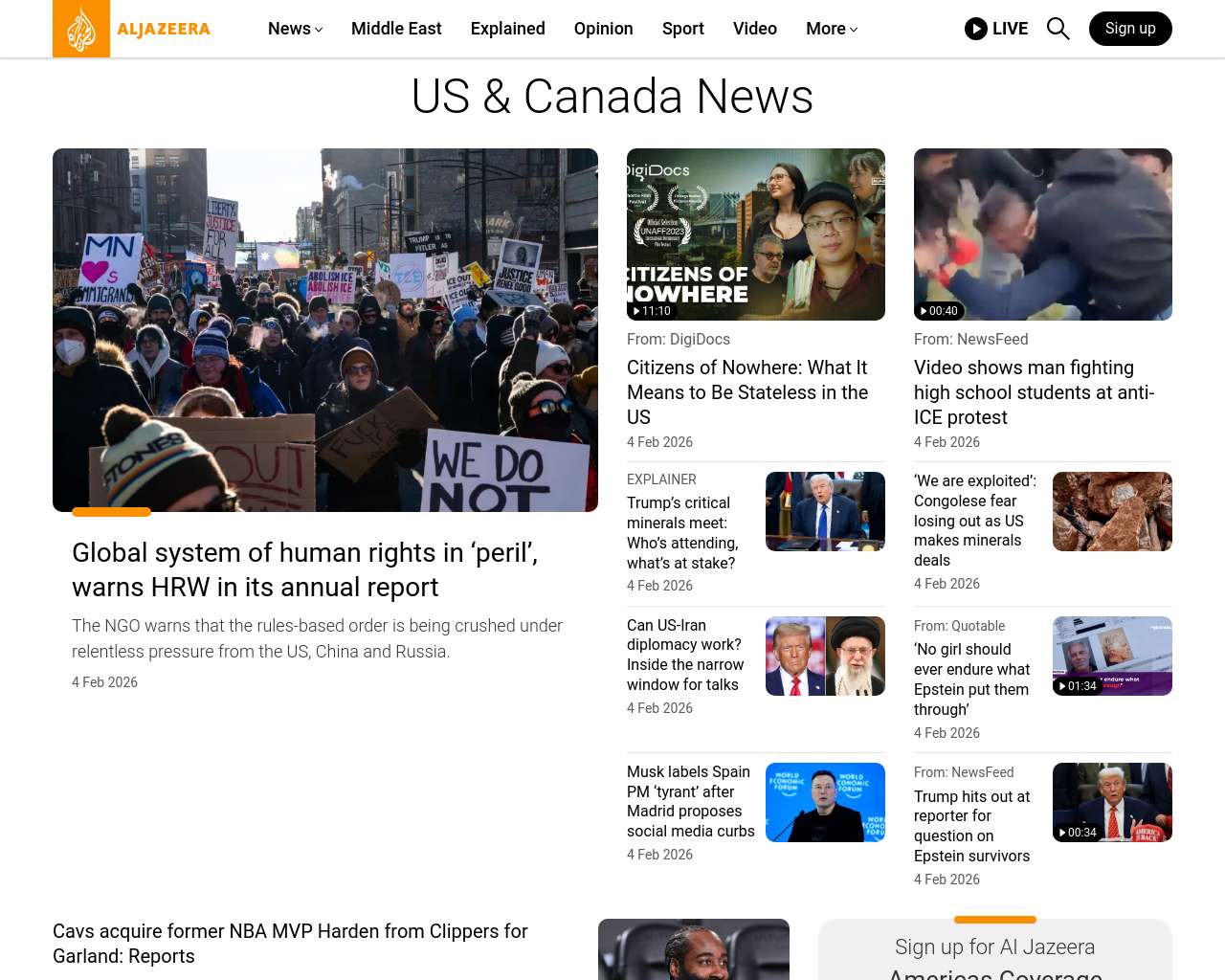
Task: Read Citizens of Nowhere article headline
Action: 747,392
